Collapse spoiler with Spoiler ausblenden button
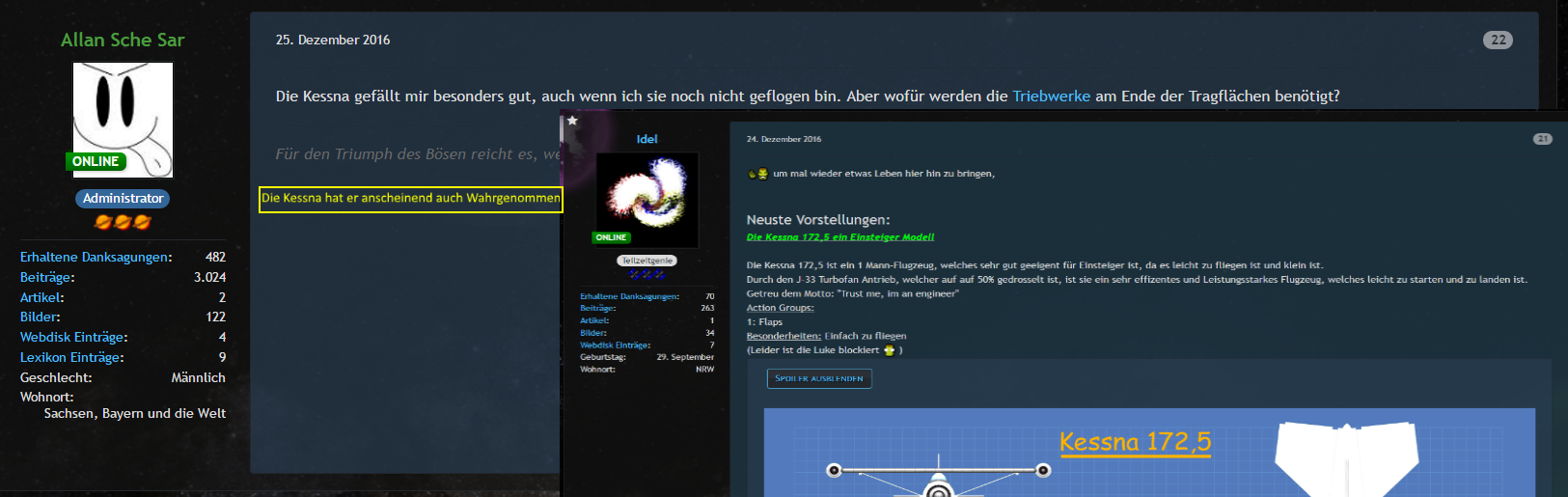 [819, 378]
